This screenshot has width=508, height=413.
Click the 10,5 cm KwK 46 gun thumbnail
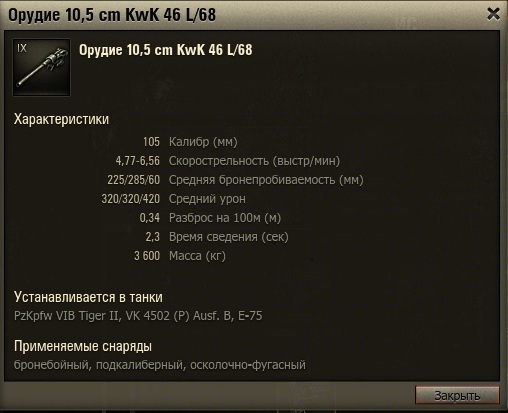click(42, 68)
